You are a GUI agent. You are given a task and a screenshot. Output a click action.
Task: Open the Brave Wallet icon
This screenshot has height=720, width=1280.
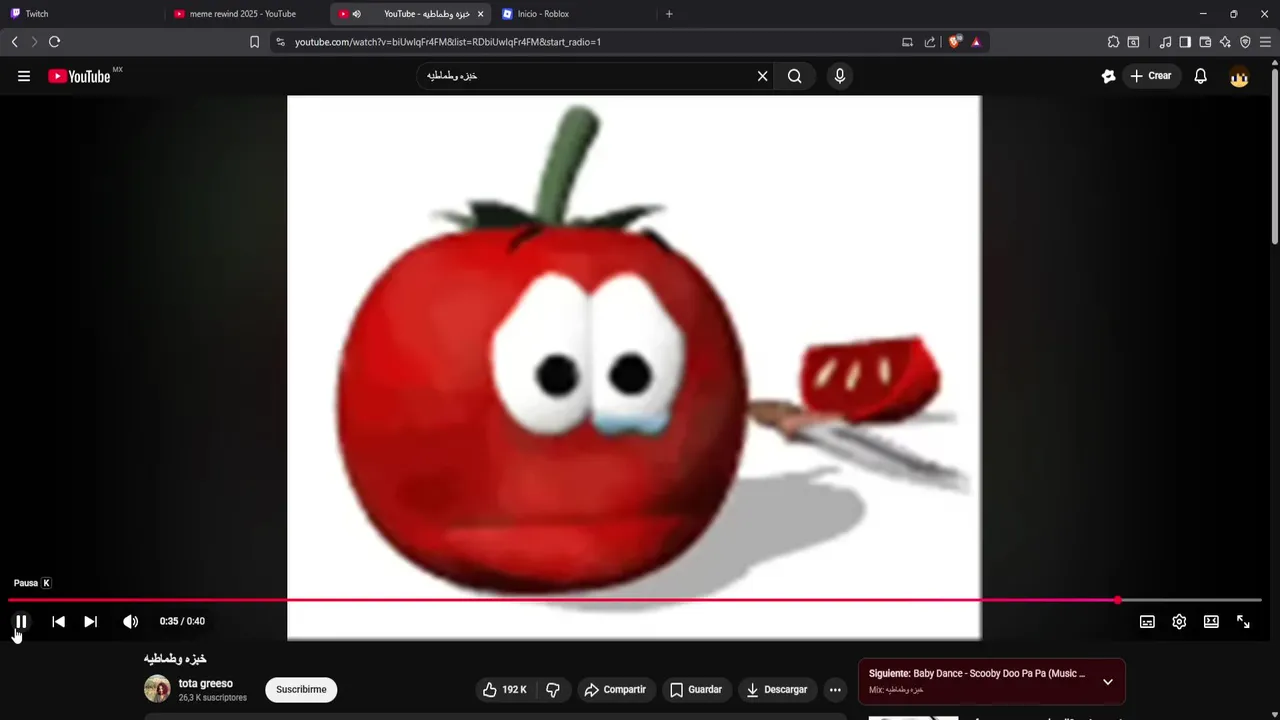pos(1205,42)
